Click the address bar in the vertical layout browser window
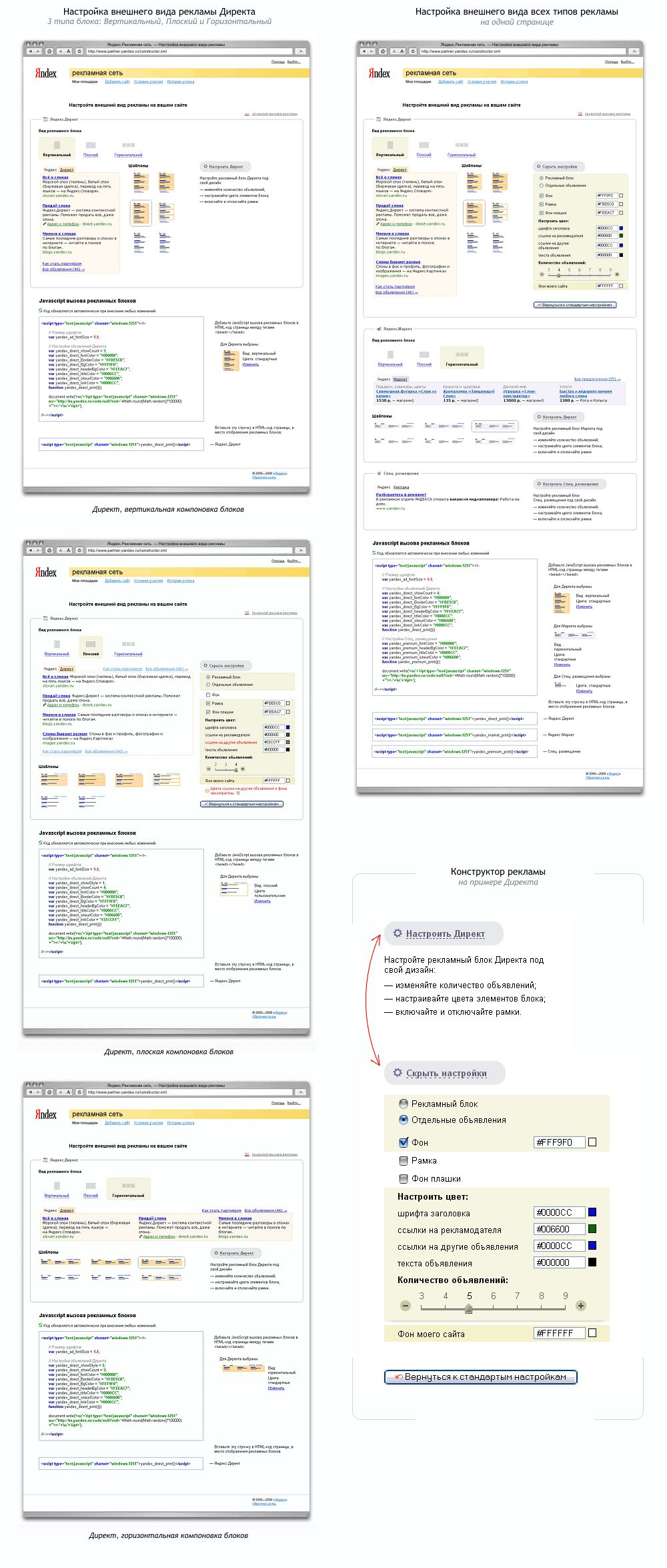 (189, 51)
